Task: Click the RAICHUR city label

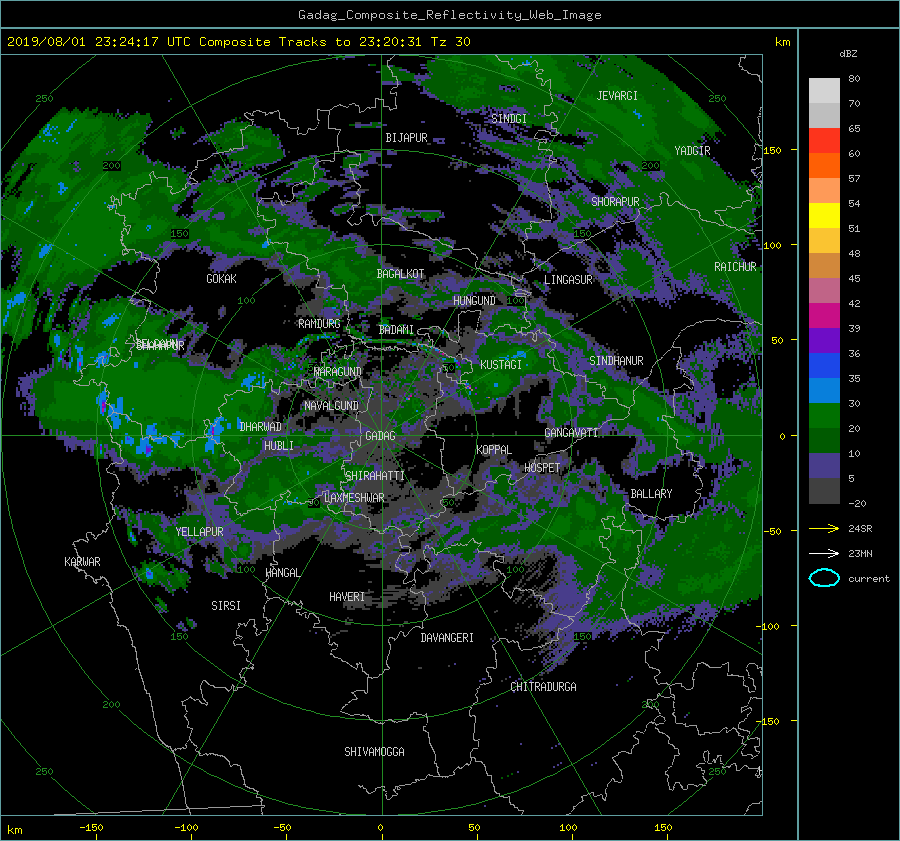Action: [x=735, y=267]
